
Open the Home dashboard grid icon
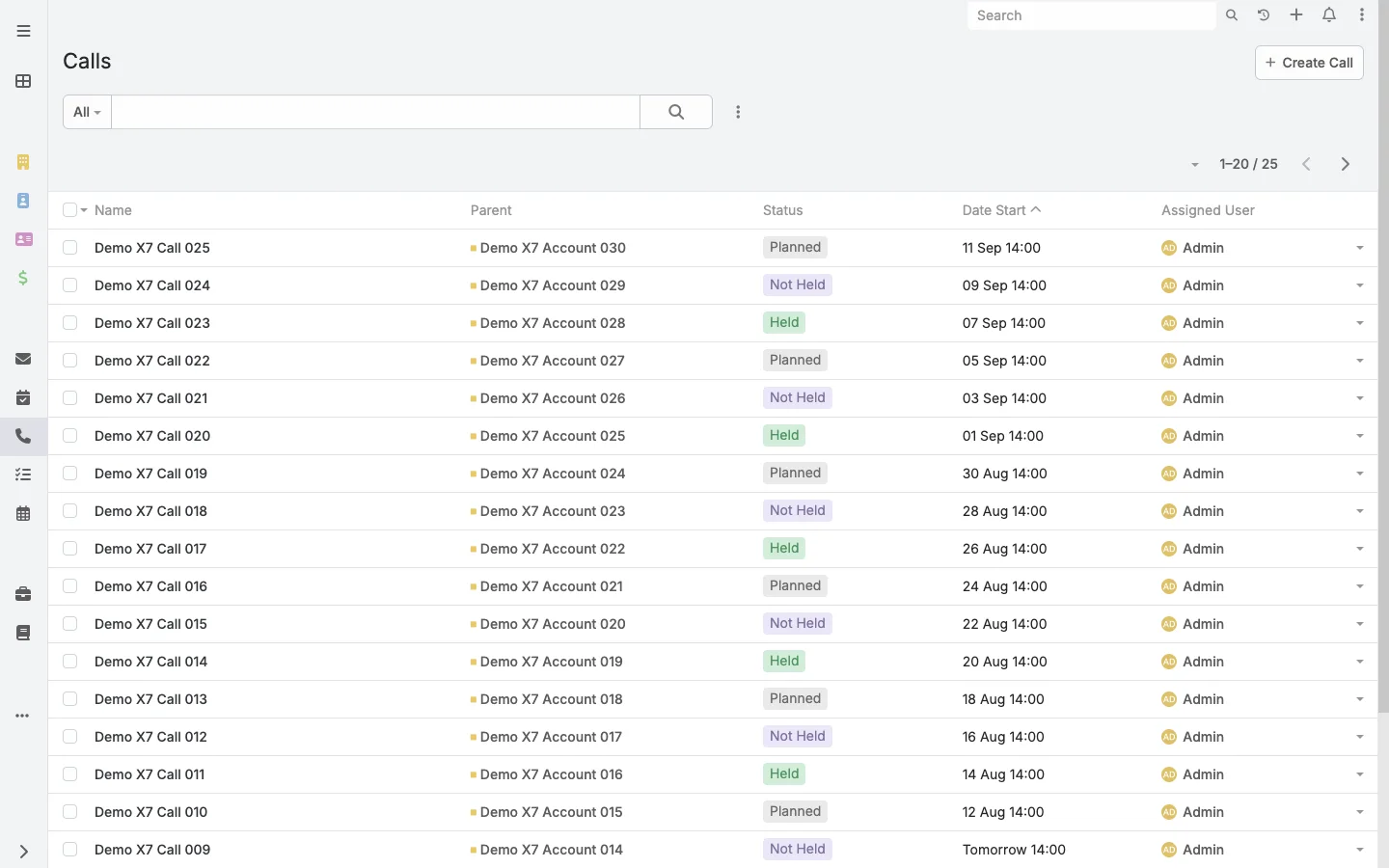[23, 81]
